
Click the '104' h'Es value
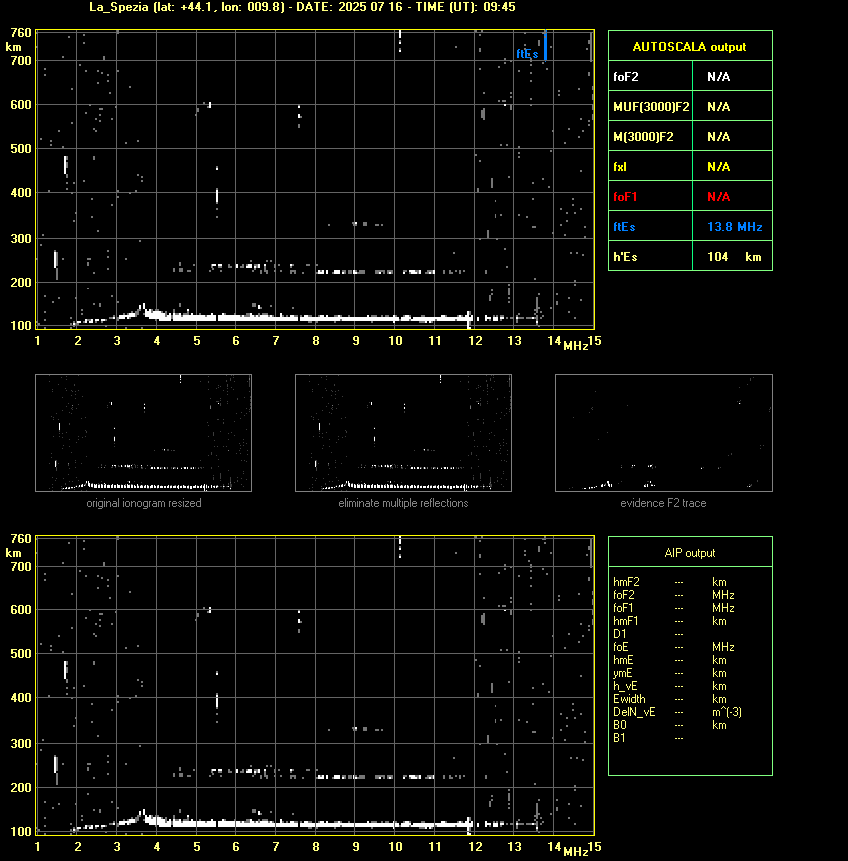[x=717, y=256]
